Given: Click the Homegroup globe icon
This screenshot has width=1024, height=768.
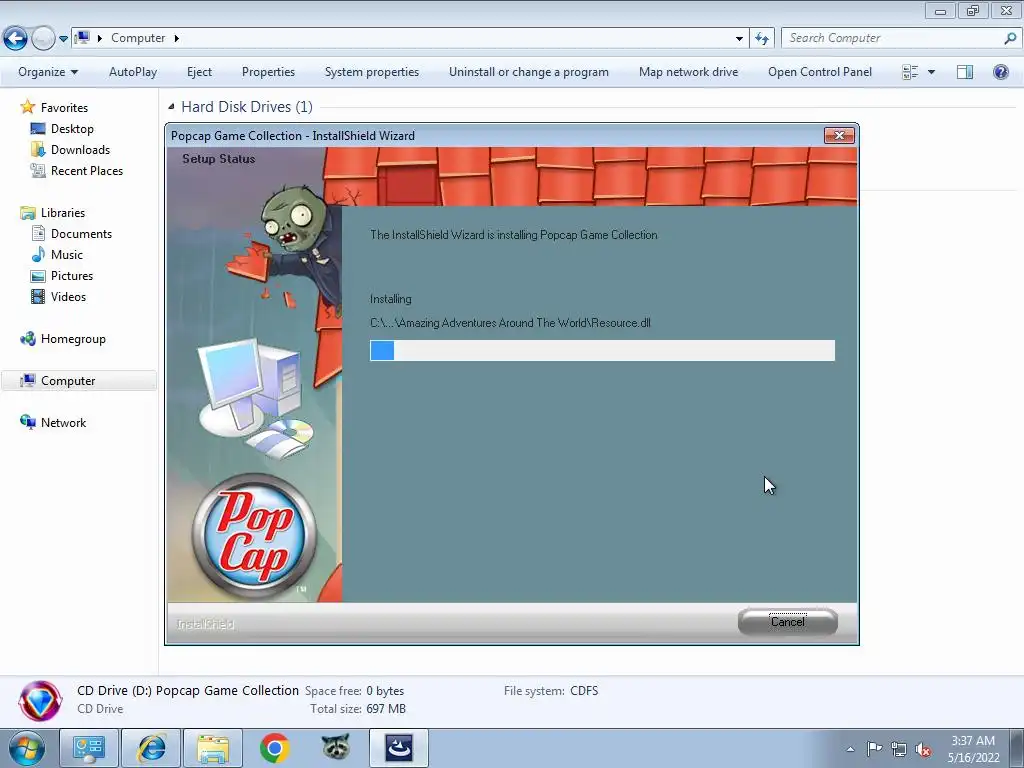Looking at the screenshot, I should pyautogui.click(x=27, y=339).
